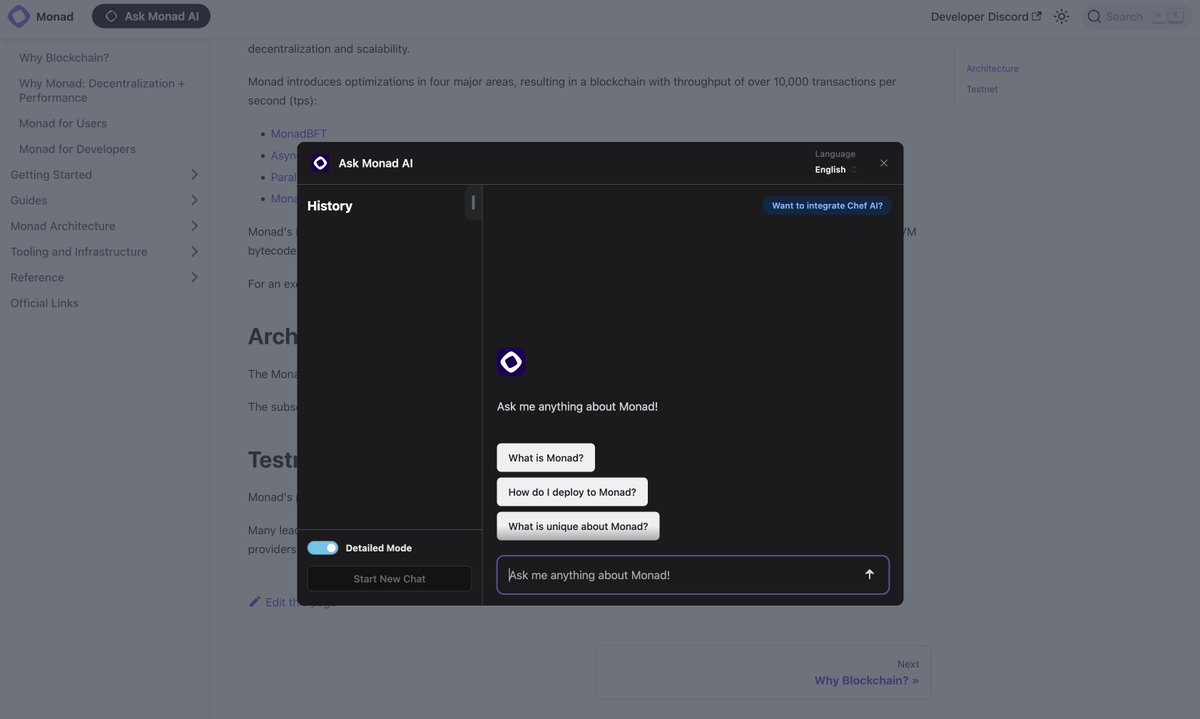
Task: Expand the Monad Architecture chevron
Action: [x=194, y=226]
